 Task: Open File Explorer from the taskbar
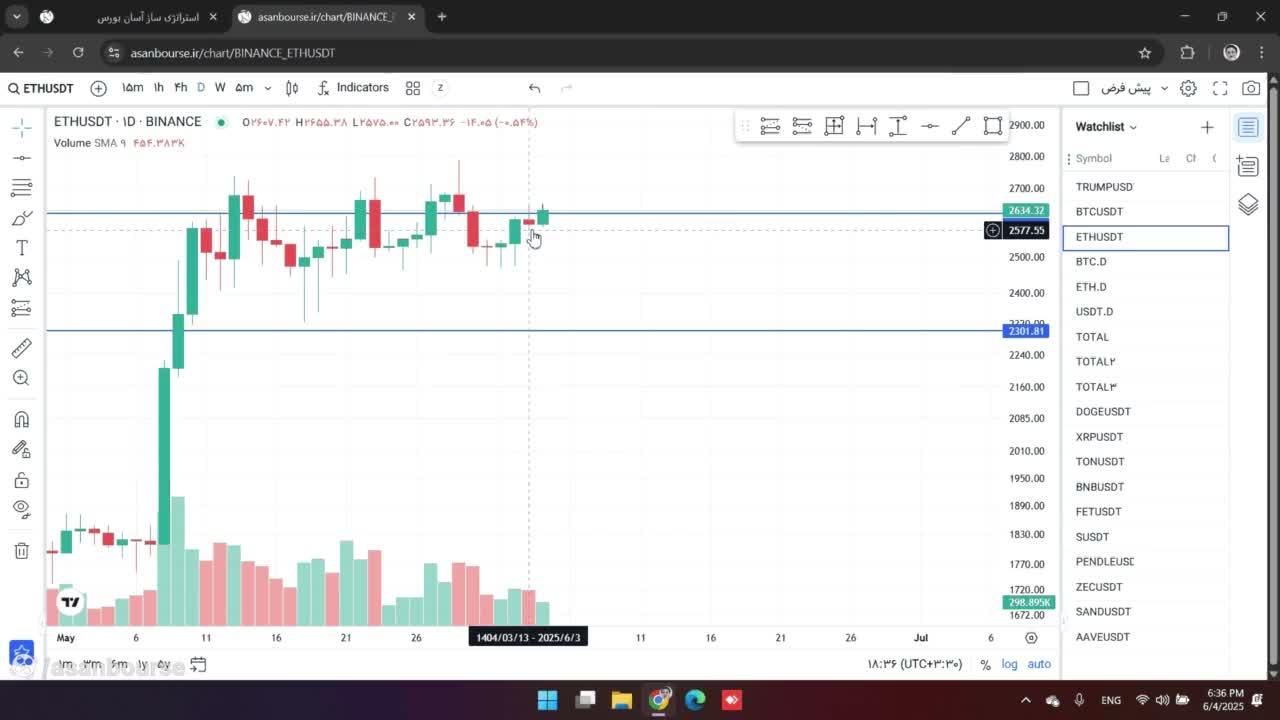(x=621, y=700)
